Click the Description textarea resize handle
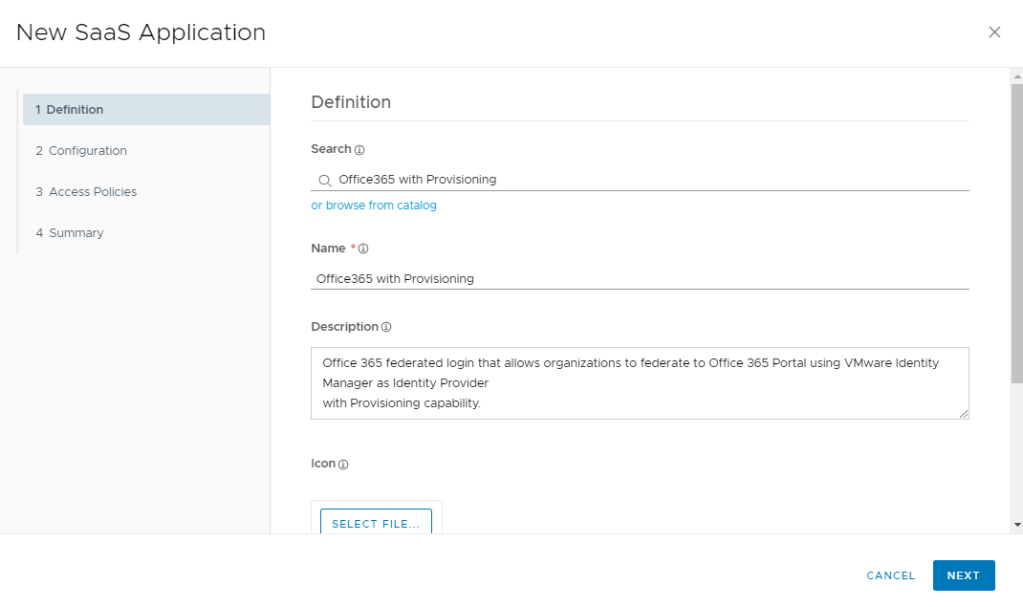This screenshot has width=1023, height=607. pos(964,414)
